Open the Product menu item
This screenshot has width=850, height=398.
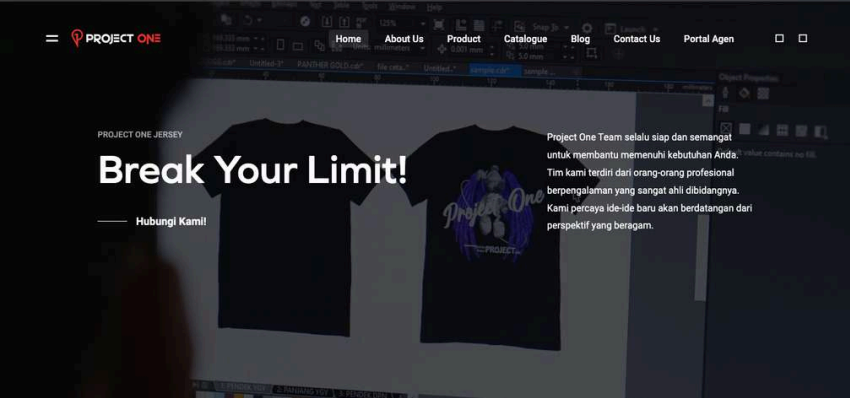[x=463, y=39]
